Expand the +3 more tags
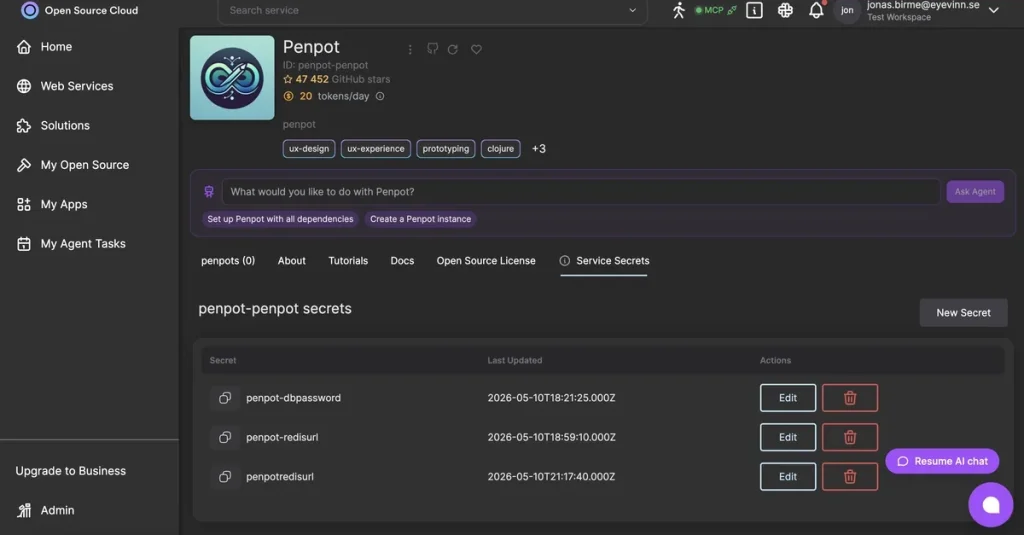 click(539, 149)
